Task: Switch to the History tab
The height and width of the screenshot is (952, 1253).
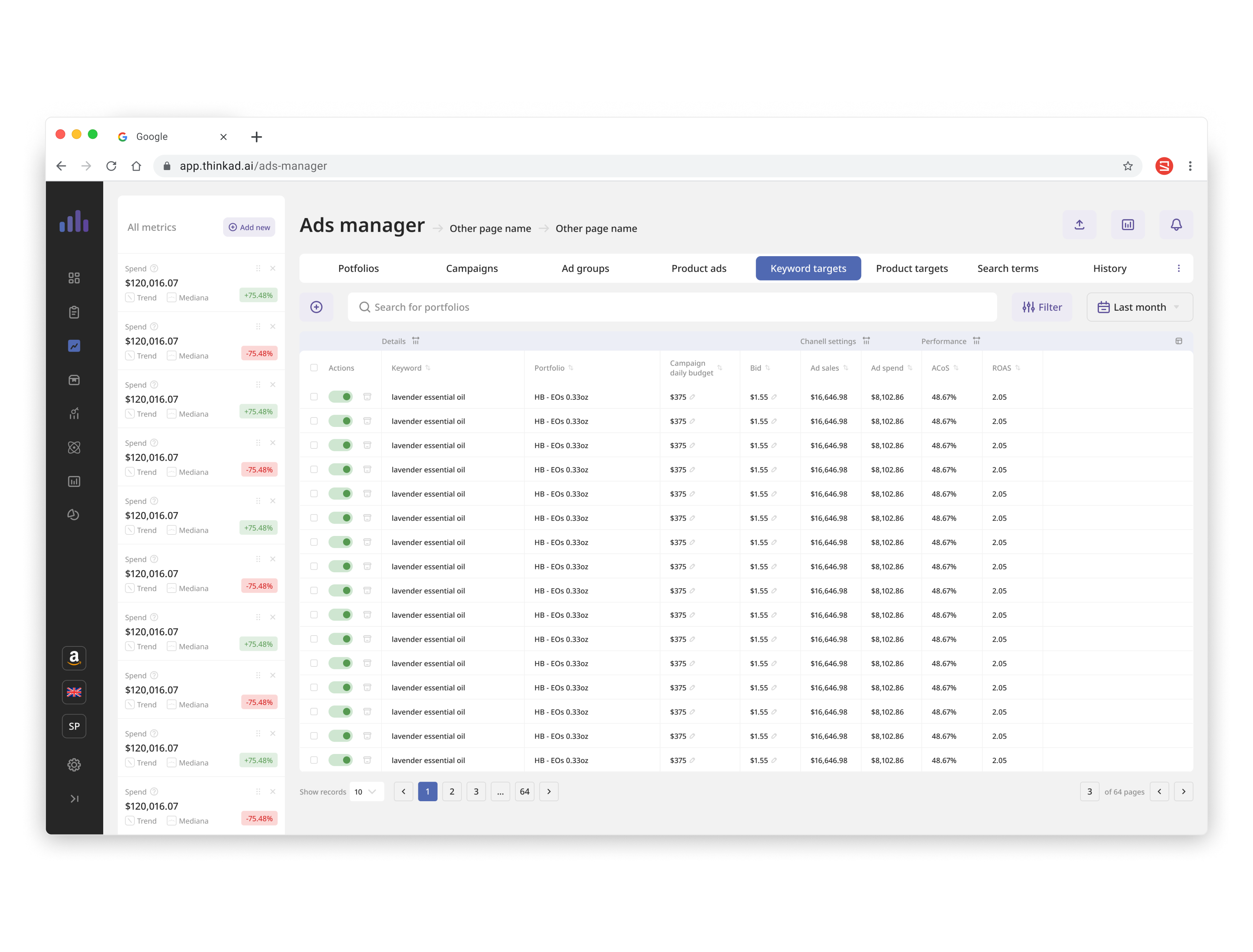Action: click(x=1109, y=269)
